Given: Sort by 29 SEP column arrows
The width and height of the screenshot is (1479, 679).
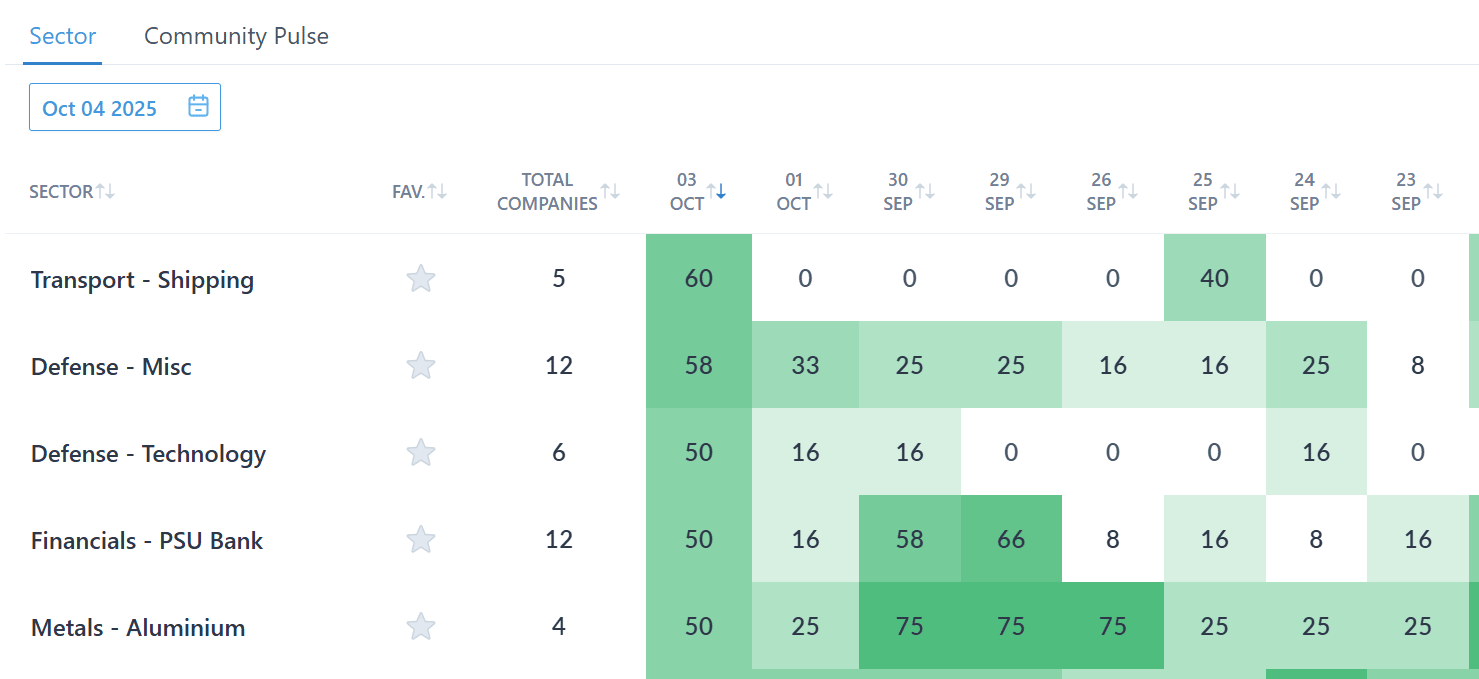Looking at the screenshot, I should click(x=1027, y=191).
